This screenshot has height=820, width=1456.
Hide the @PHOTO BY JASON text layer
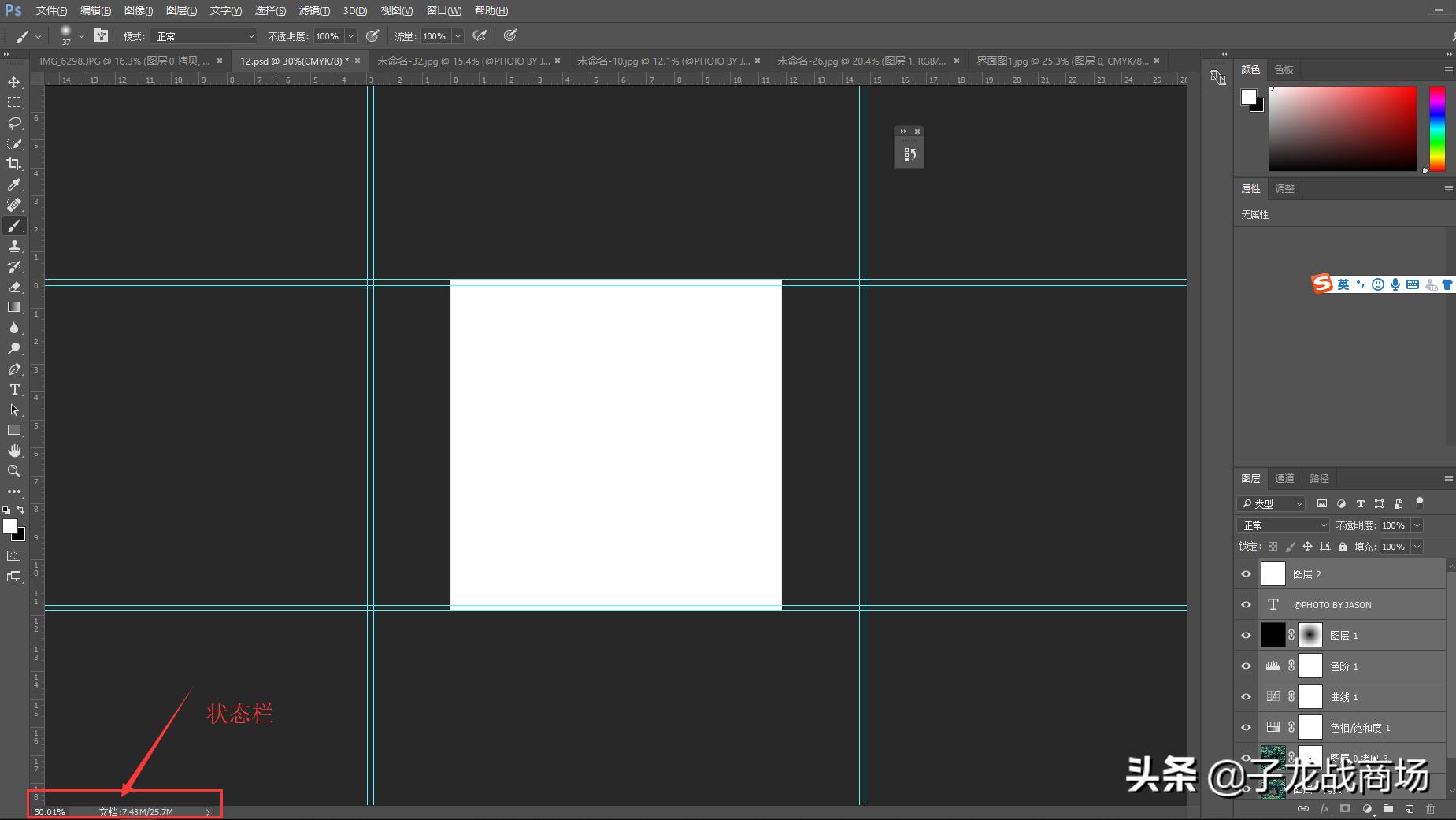point(1246,605)
